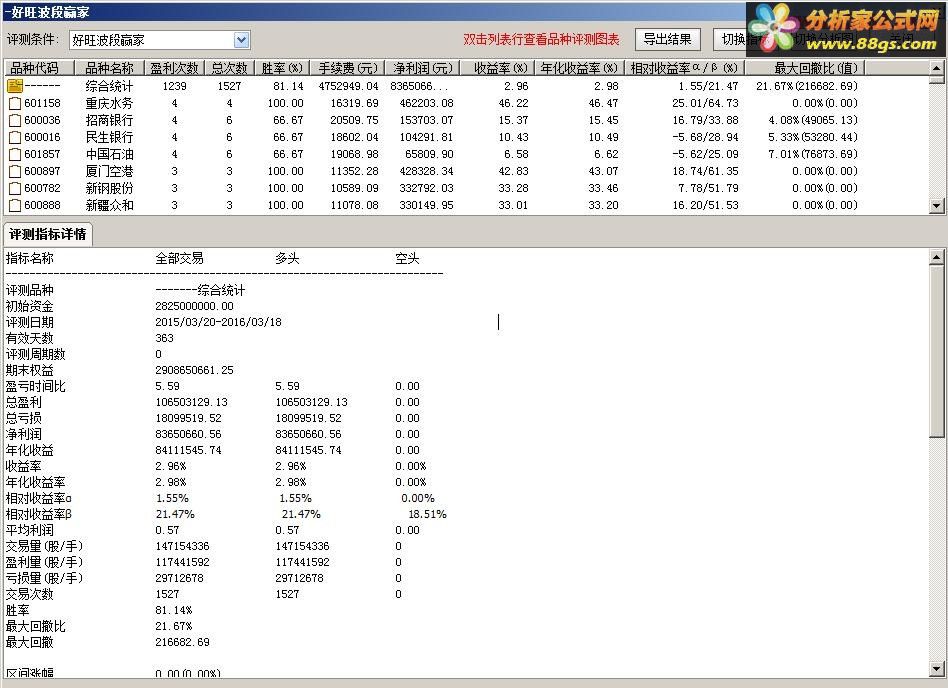Screen dimensions: 948x688
Task: Sort by the 收益率(%) column header
Action: pyautogui.click(x=498, y=68)
